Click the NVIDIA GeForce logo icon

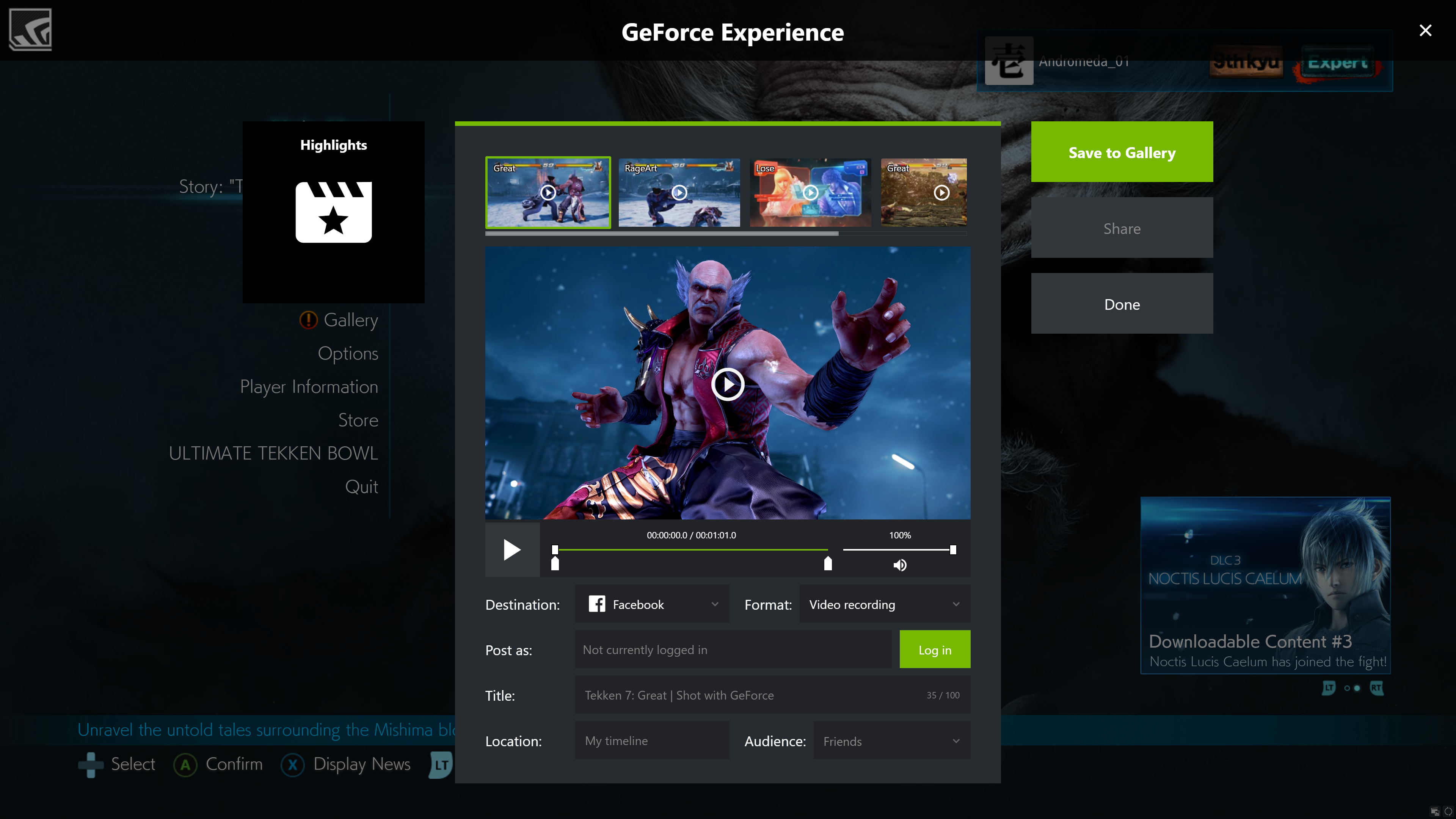[30, 30]
